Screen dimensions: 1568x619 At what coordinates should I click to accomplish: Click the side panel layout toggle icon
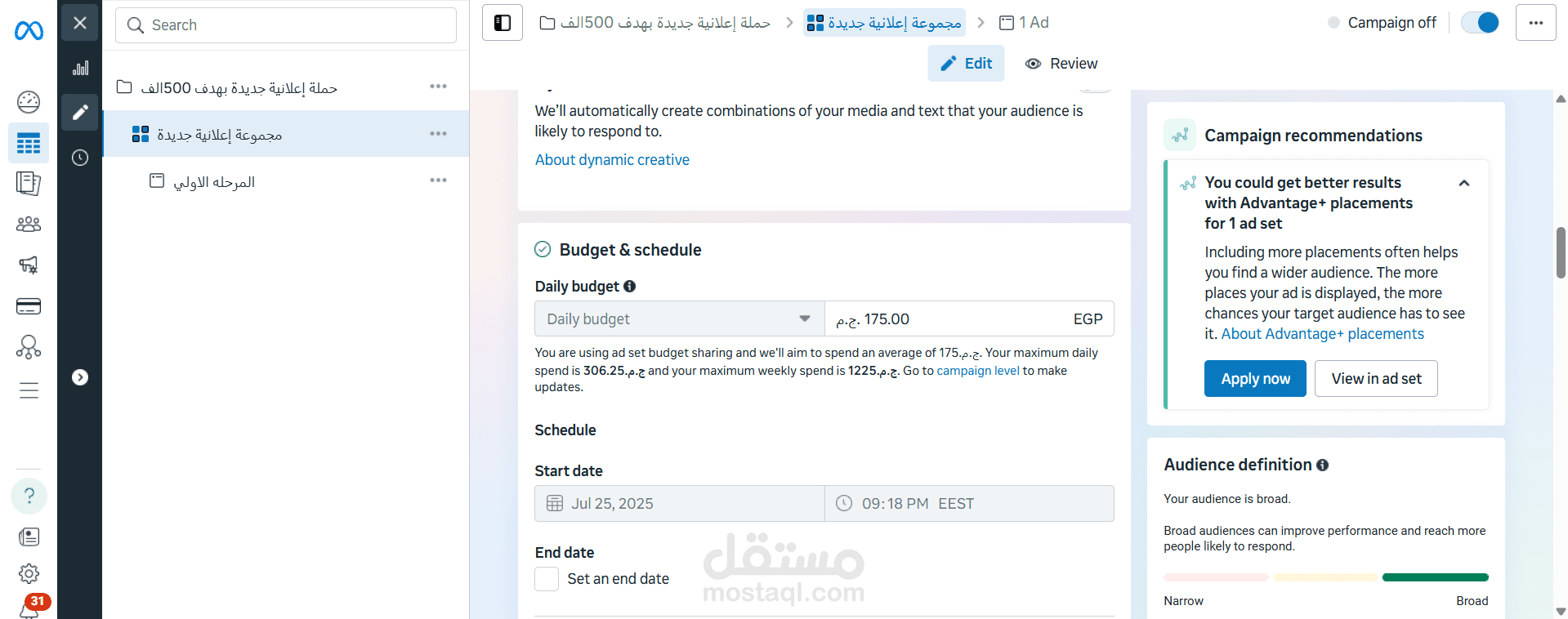point(503,23)
